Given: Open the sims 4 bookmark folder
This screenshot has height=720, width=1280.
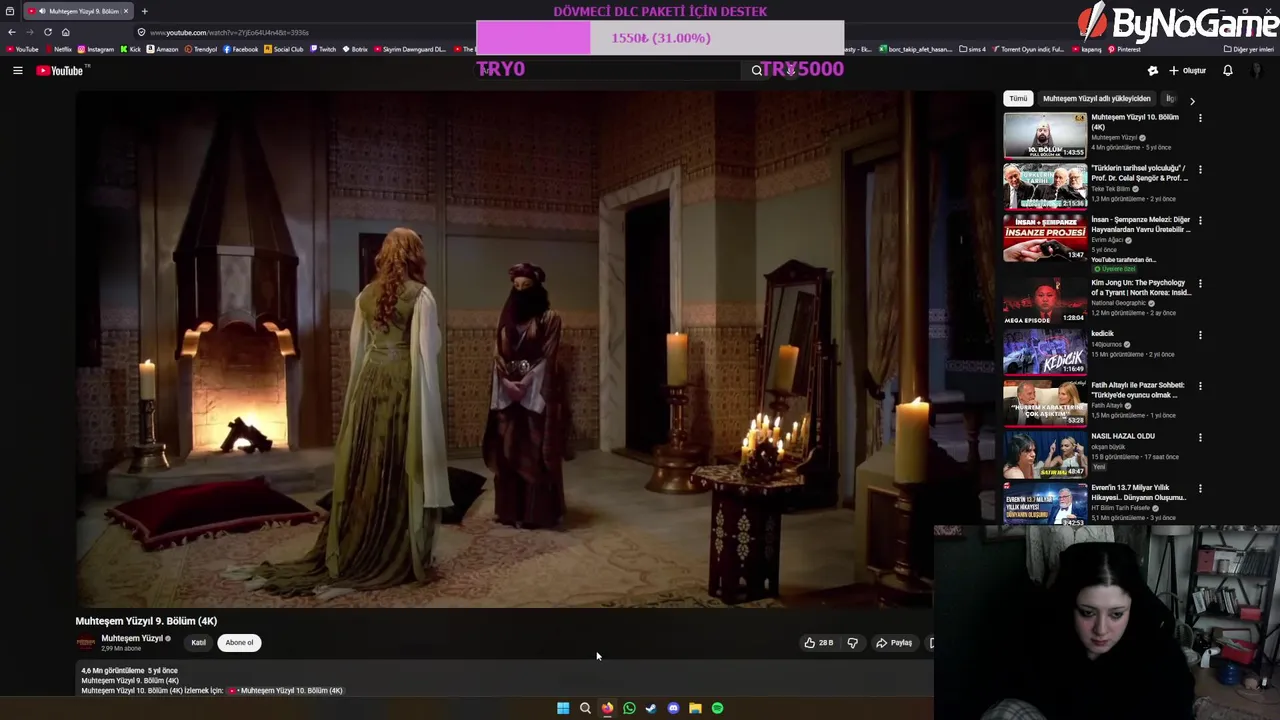Looking at the screenshot, I should click(x=972, y=49).
